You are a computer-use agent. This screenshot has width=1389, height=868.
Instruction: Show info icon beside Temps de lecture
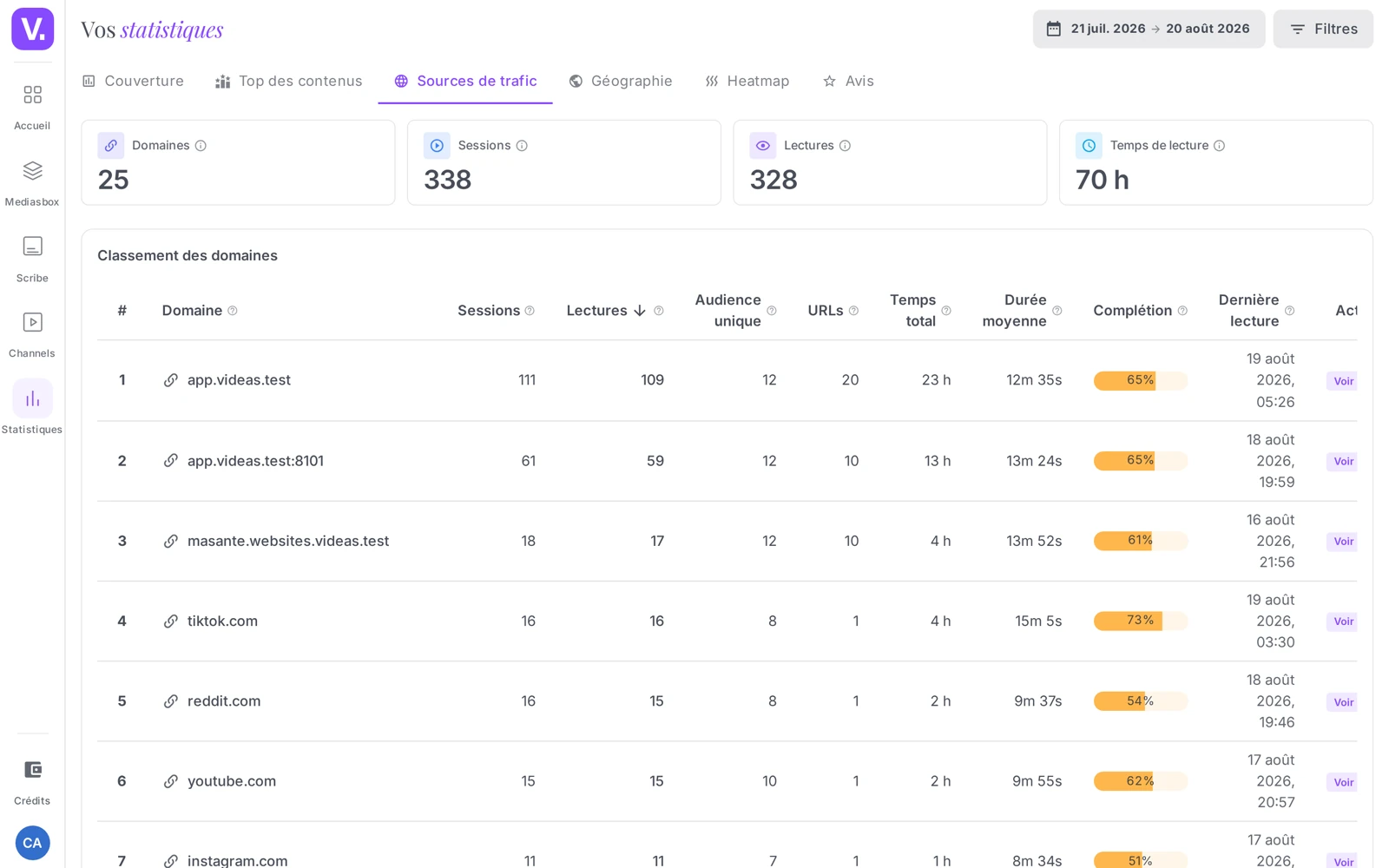click(x=1219, y=146)
